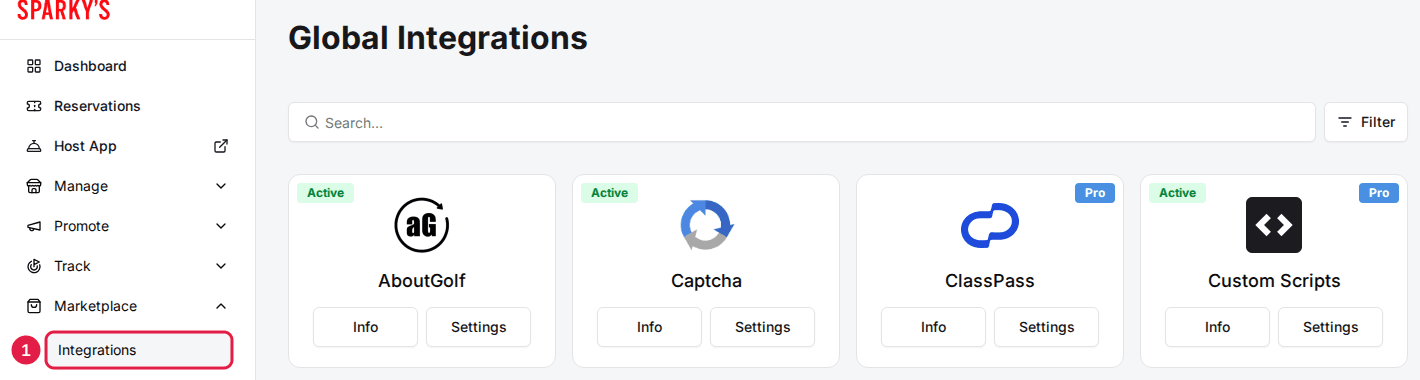Expand the Track menu chevron

coord(222,266)
